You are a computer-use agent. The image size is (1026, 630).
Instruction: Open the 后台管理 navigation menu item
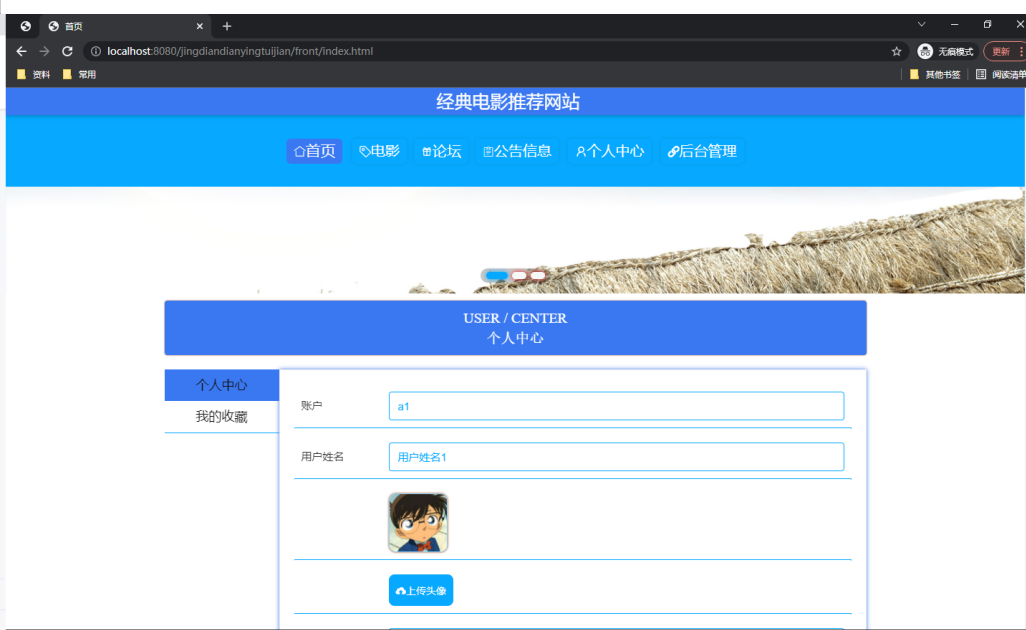[702, 151]
